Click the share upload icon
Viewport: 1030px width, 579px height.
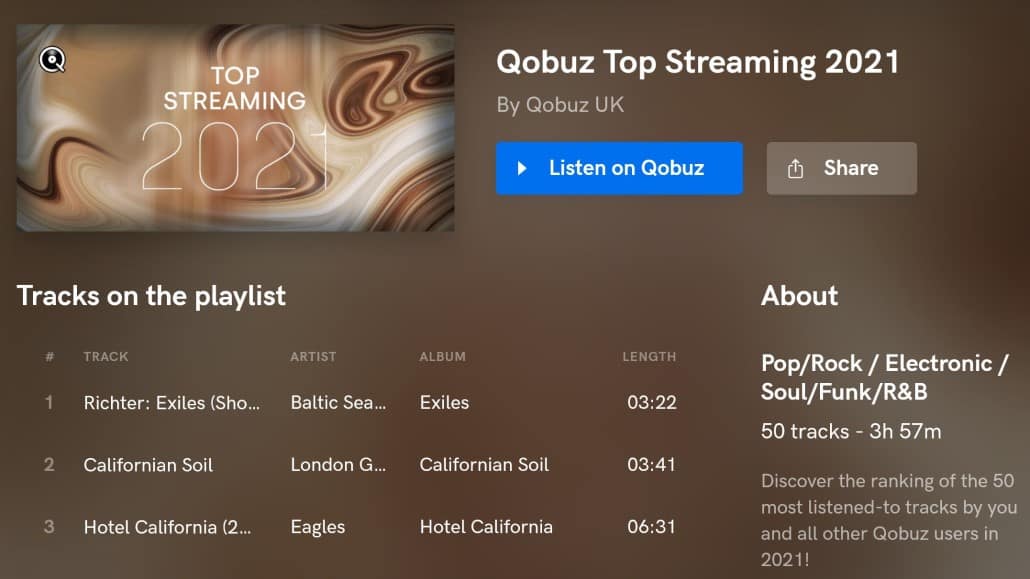click(x=796, y=168)
